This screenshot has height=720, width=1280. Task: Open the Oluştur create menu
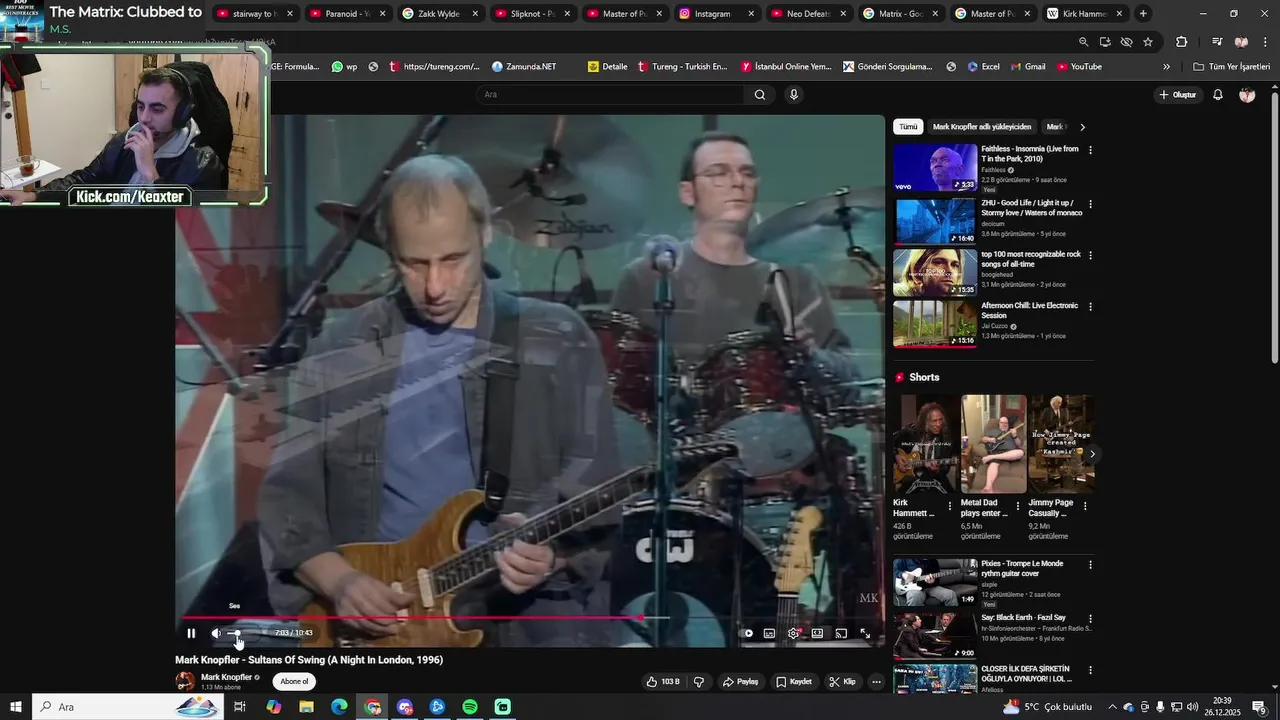[1177, 94]
